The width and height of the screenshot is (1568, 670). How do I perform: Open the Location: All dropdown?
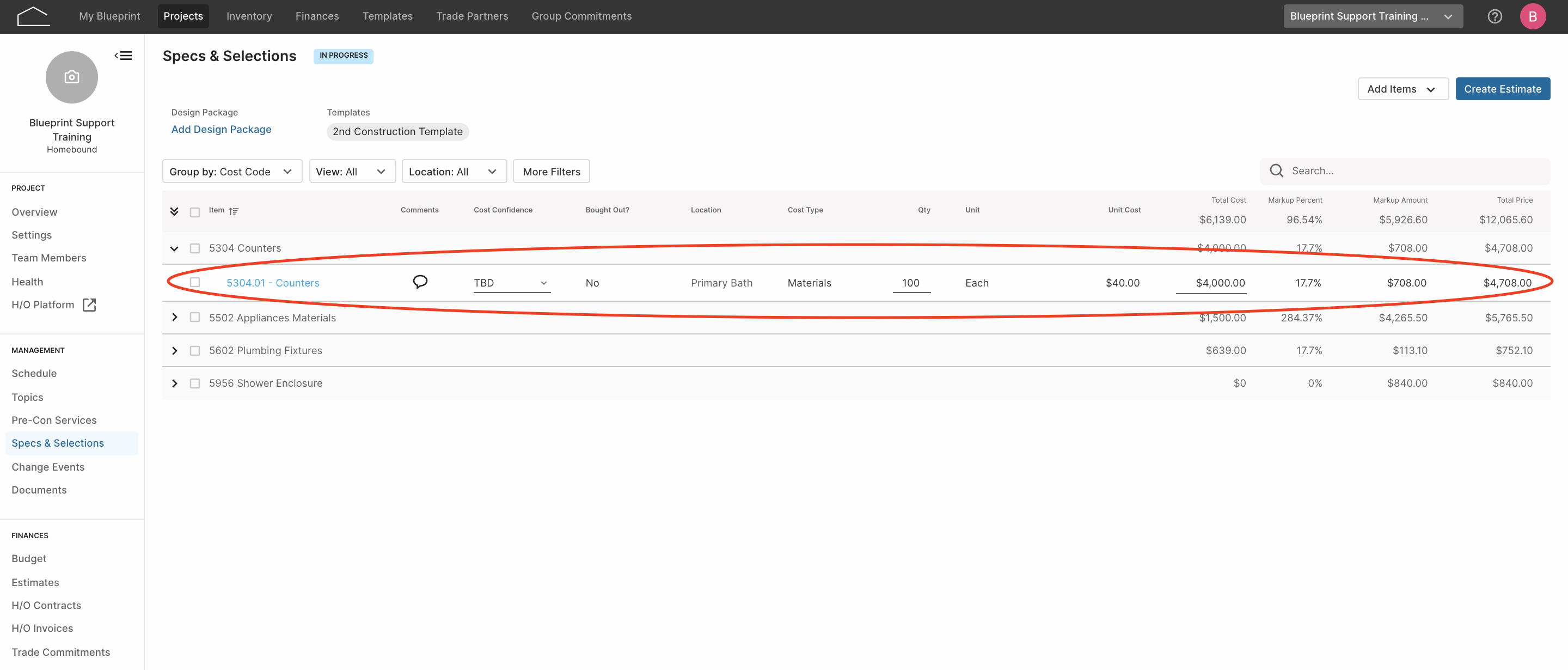(x=454, y=171)
